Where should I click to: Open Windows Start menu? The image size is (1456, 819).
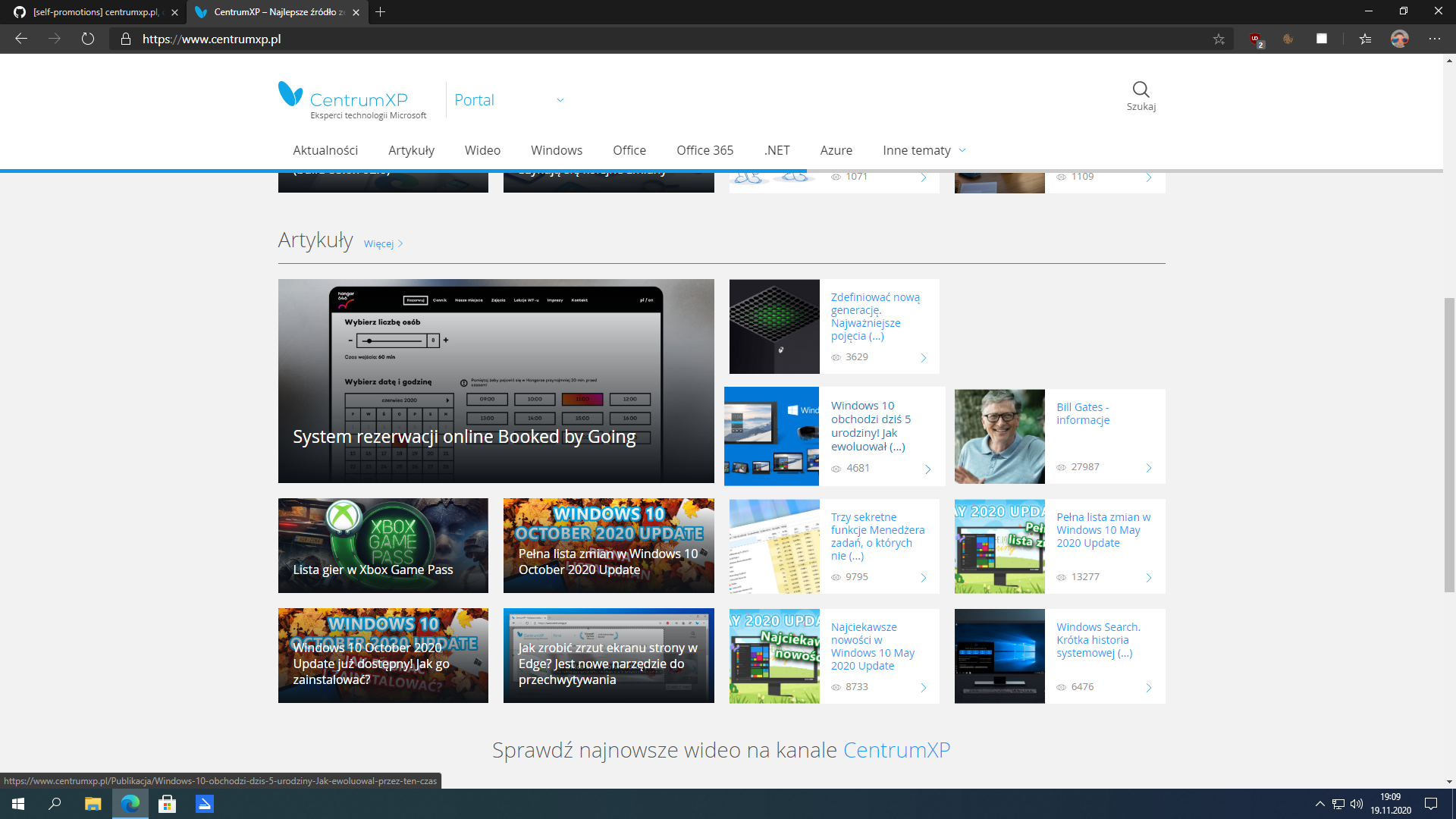18,804
